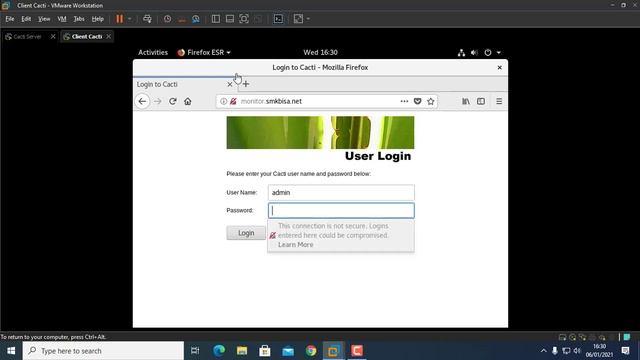This screenshot has height=360, width=640.
Task: Click the GNOME volume icon
Action: tap(474, 52)
